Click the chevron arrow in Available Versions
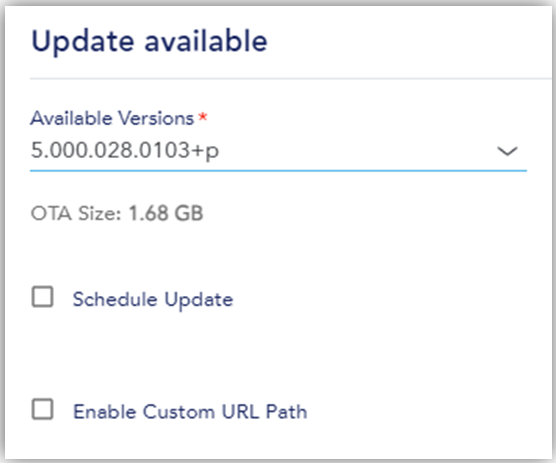 click(x=507, y=151)
